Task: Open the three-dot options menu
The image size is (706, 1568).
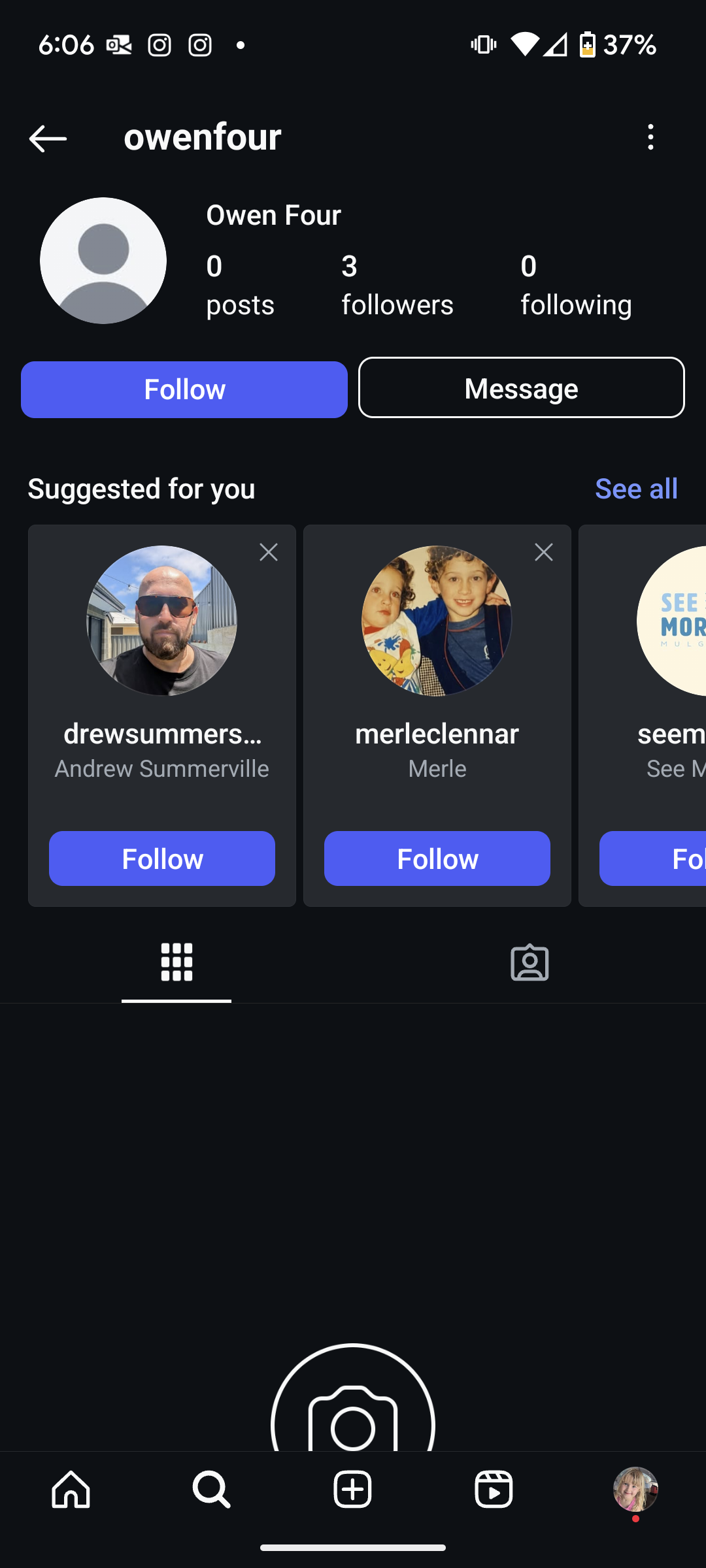Action: click(650, 137)
